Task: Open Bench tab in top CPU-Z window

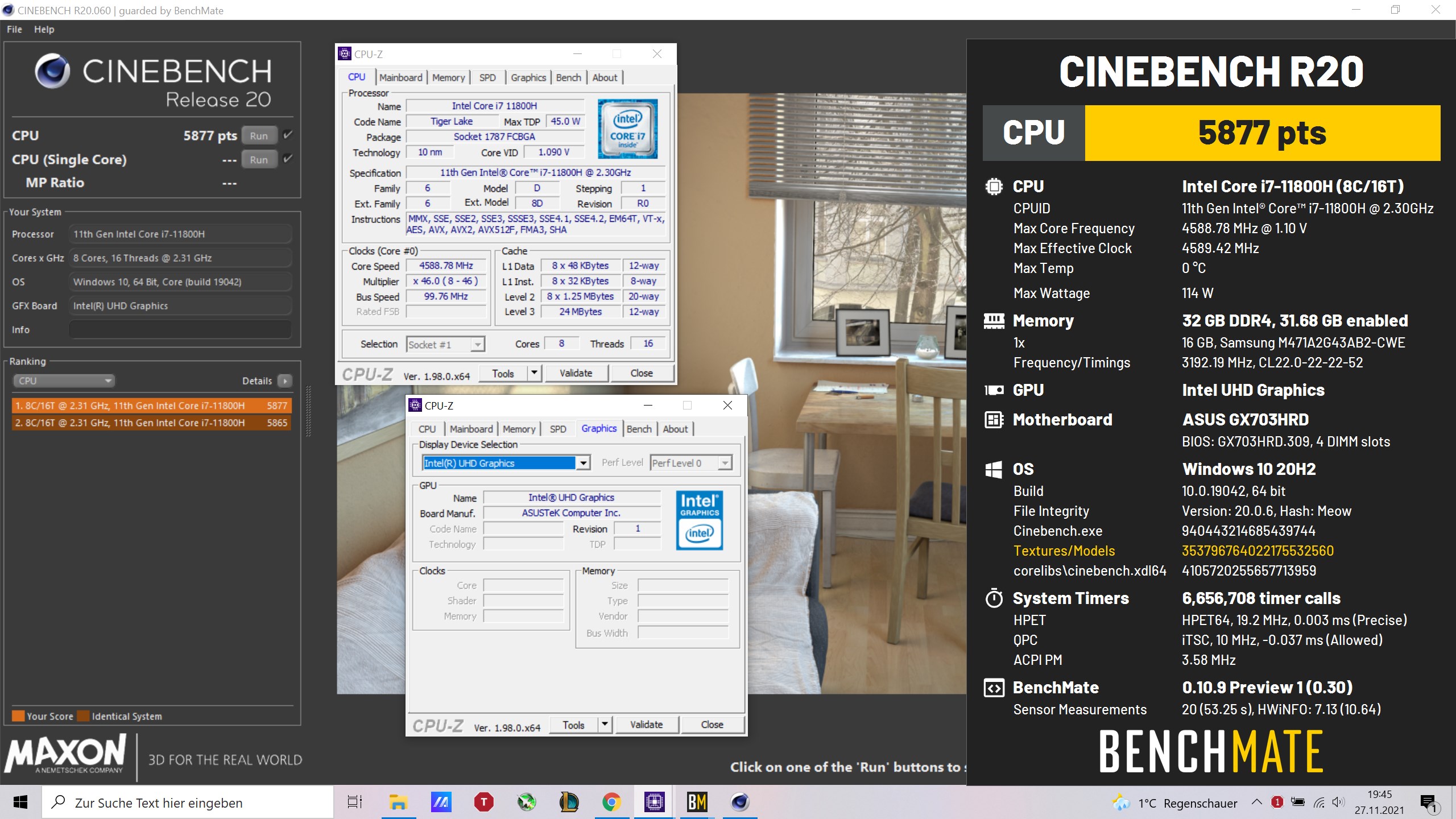Action: pos(568,77)
